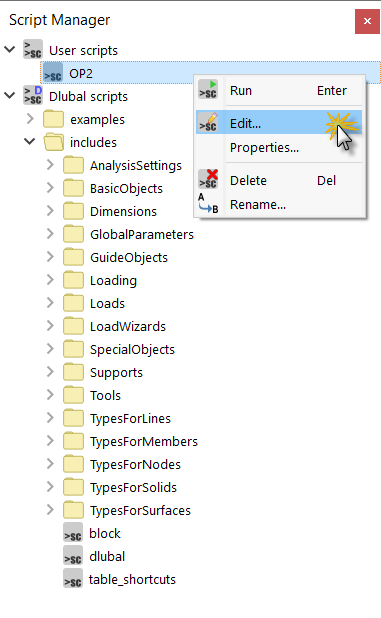Expand the TypesForSolids folder chevron
Screen dimensions: 381x618
click(50, 486)
